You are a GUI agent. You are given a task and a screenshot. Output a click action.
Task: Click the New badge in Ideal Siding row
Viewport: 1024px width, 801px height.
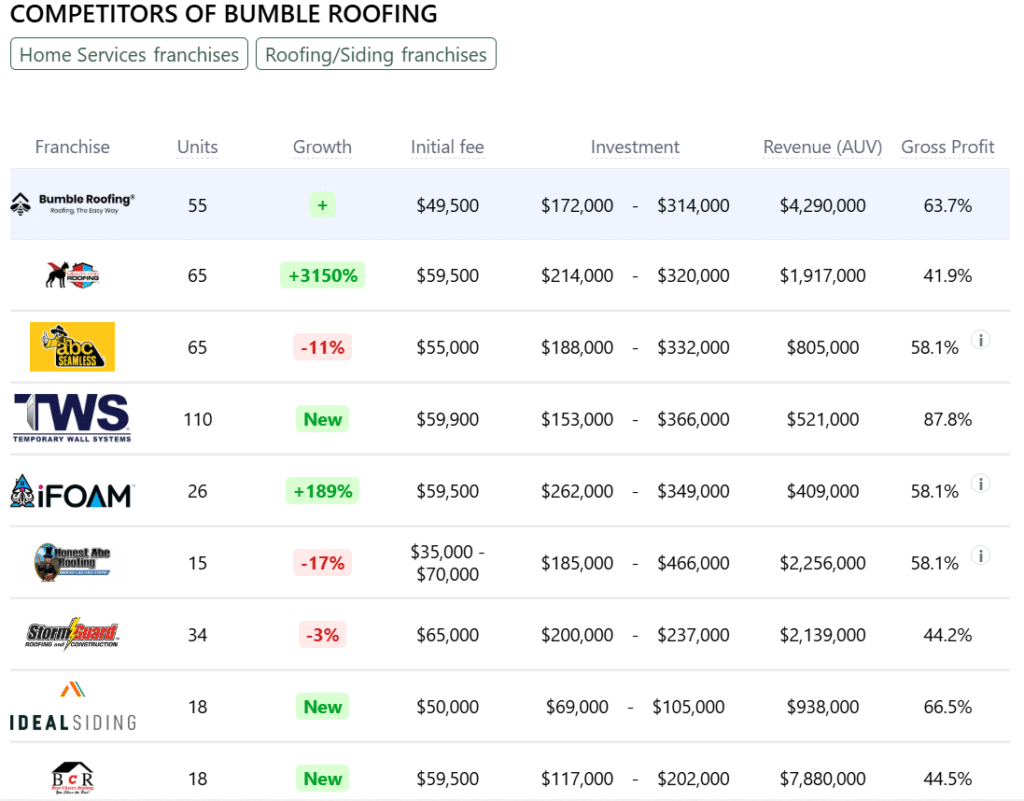click(x=323, y=706)
